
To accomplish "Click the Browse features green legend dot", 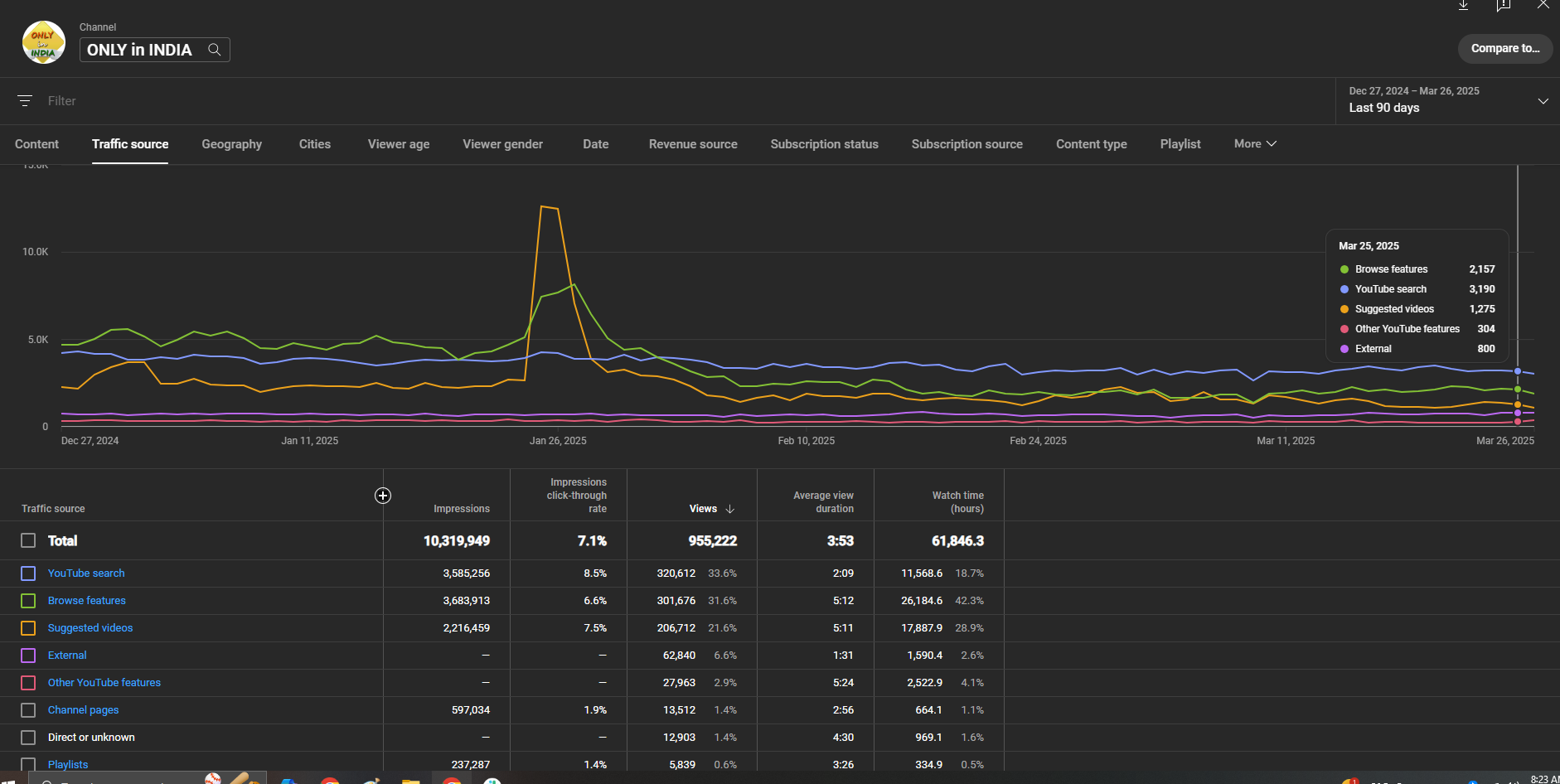I will coord(1344,269).
